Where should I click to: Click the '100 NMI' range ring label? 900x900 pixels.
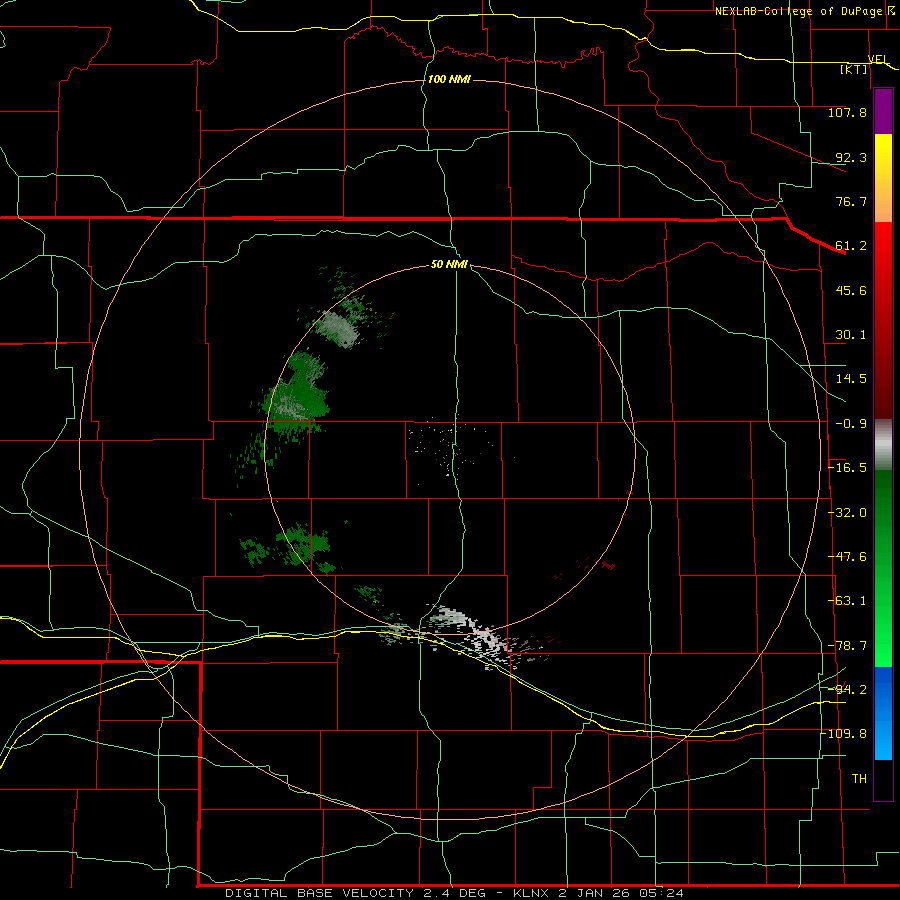(x=449, y=79)
